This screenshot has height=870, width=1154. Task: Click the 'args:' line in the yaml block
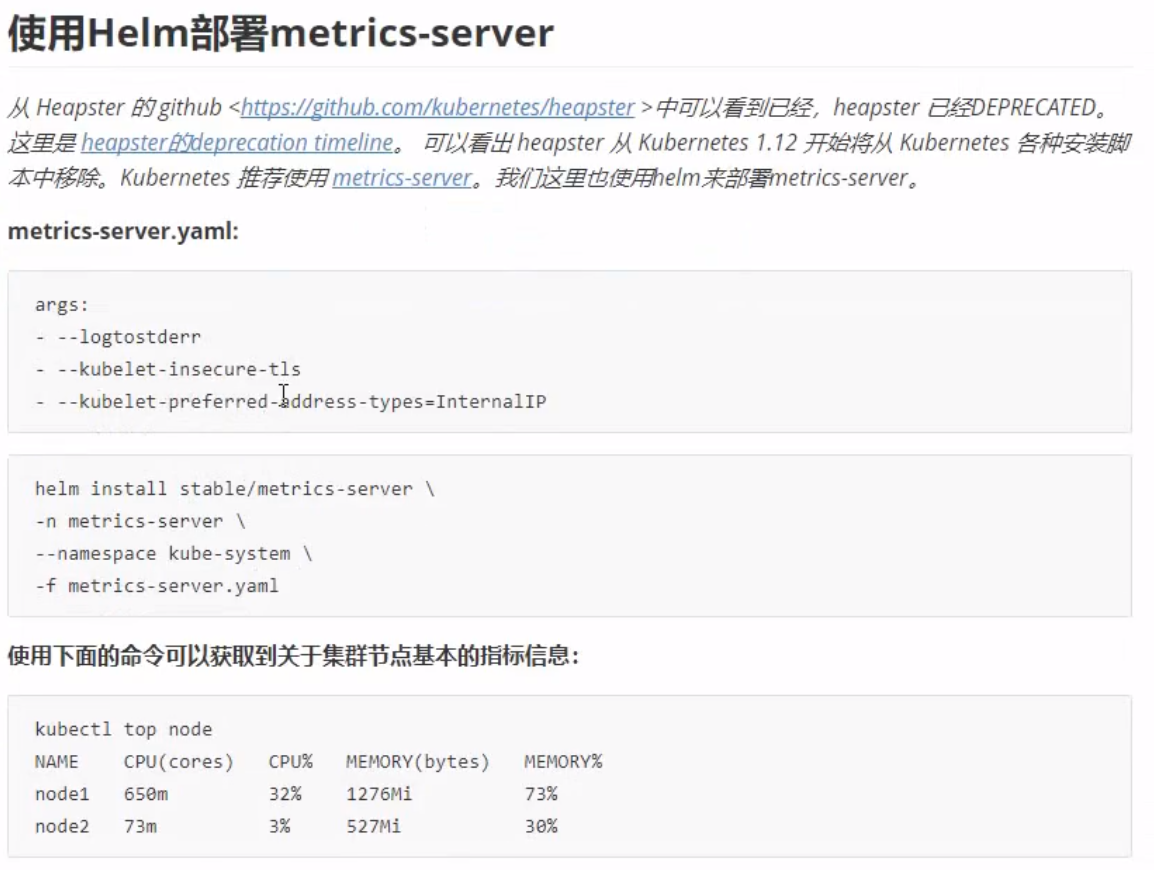coord(61,305)
